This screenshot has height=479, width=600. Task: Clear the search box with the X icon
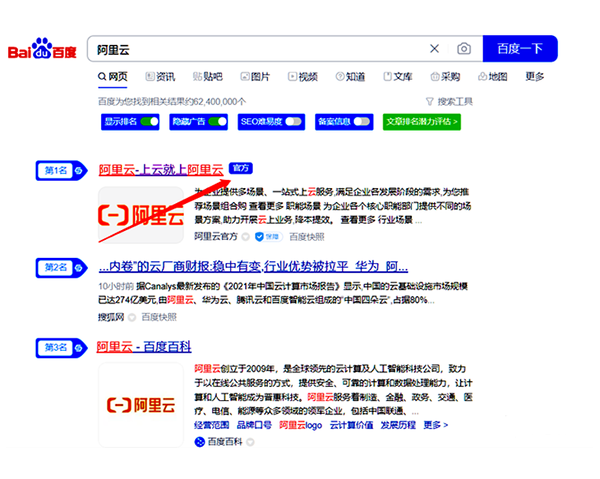434,49
